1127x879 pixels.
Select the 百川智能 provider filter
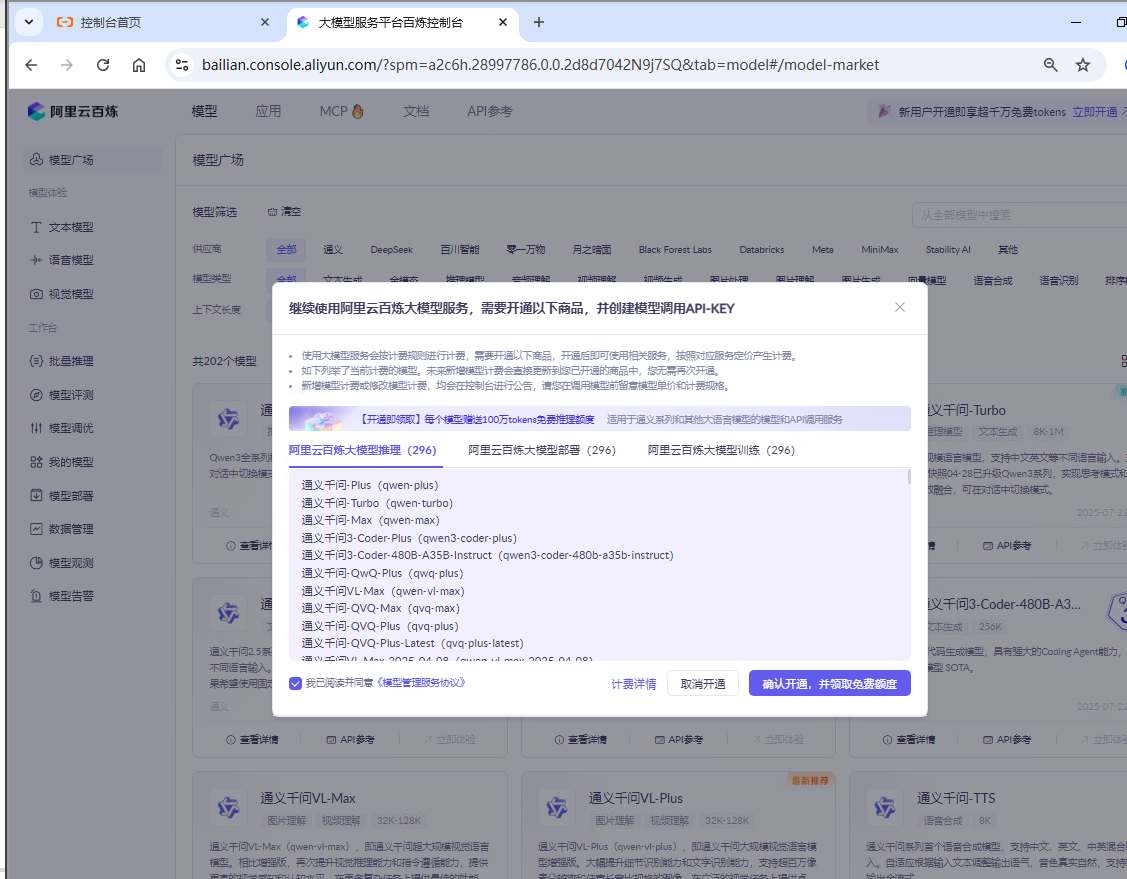(x=460, y=249)
